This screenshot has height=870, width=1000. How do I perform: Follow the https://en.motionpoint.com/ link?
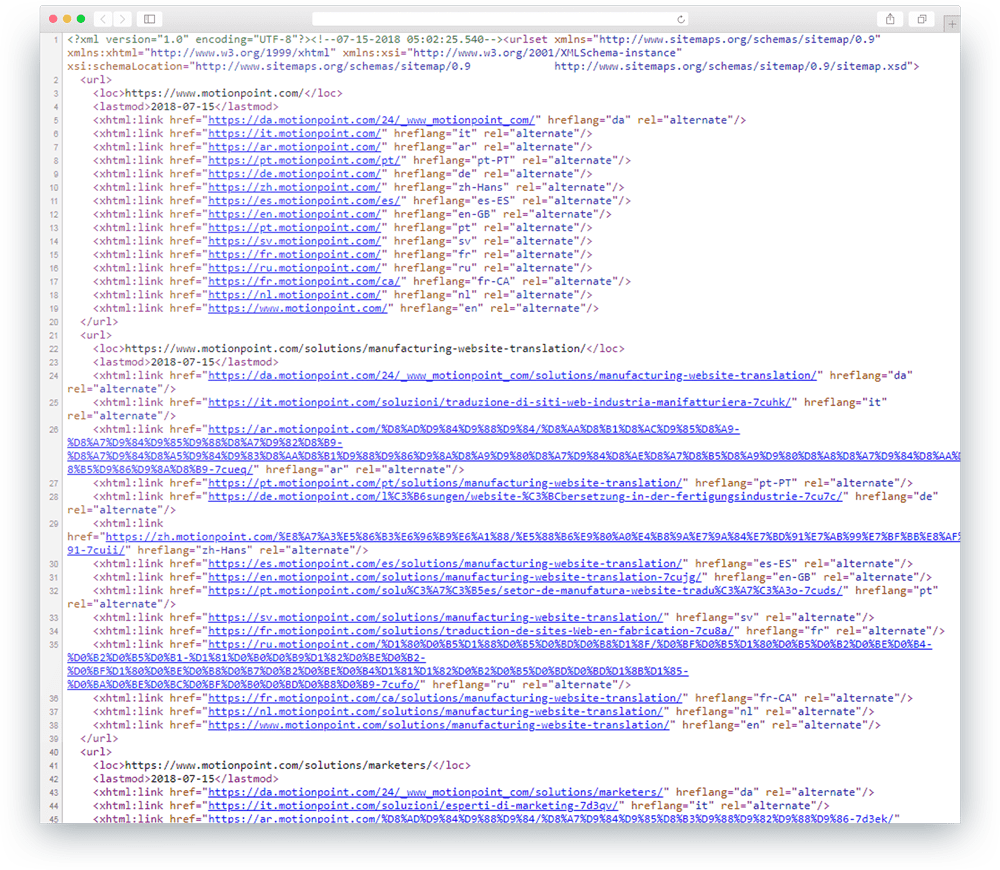tap(295, 214)
